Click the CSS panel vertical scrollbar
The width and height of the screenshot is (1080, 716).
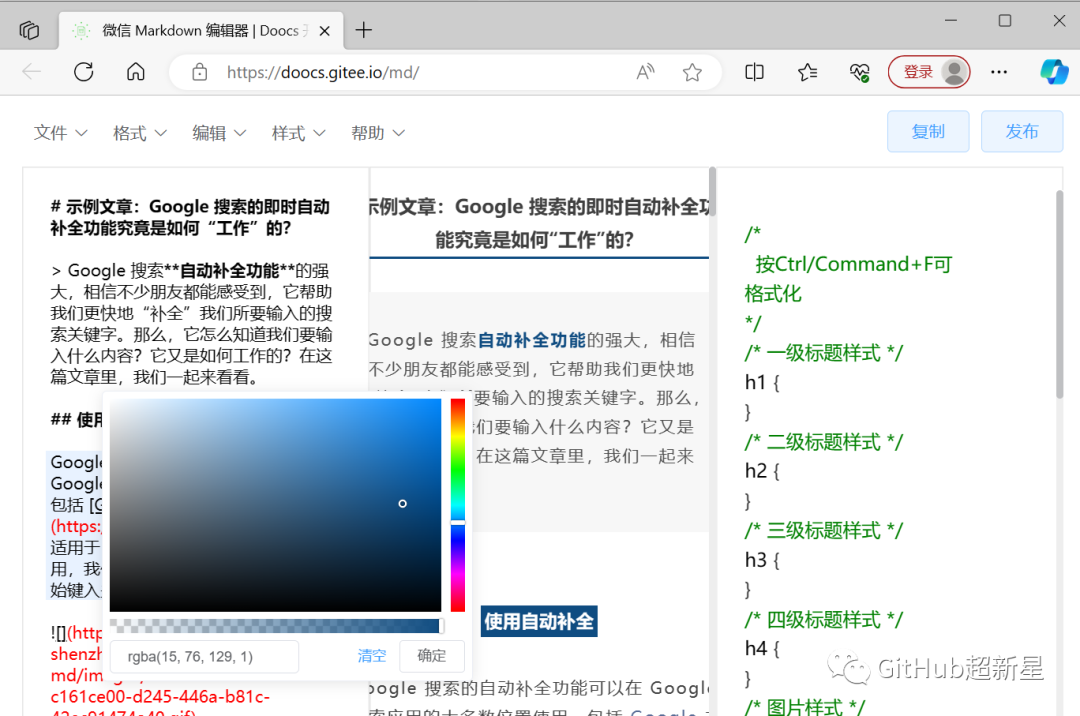[1059, 294]
